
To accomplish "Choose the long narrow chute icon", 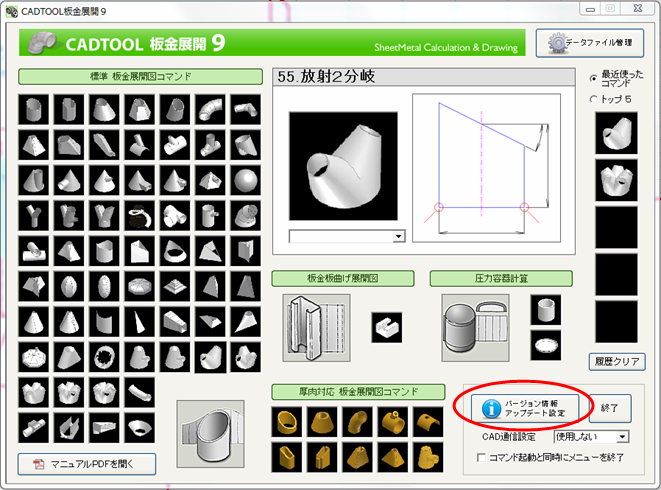I will pyautogui.click(x=104, y=145).
